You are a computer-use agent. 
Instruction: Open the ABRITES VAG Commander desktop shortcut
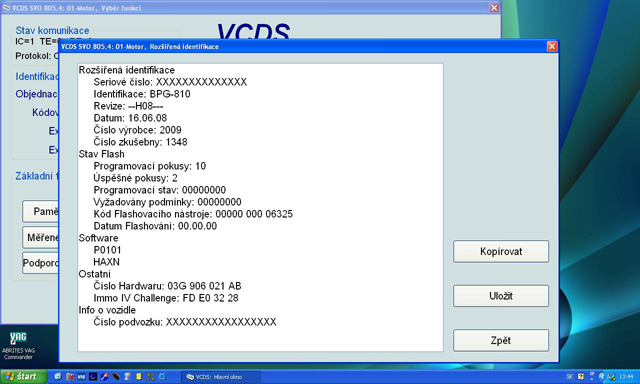pyautogui.click(x=18, y=346)
